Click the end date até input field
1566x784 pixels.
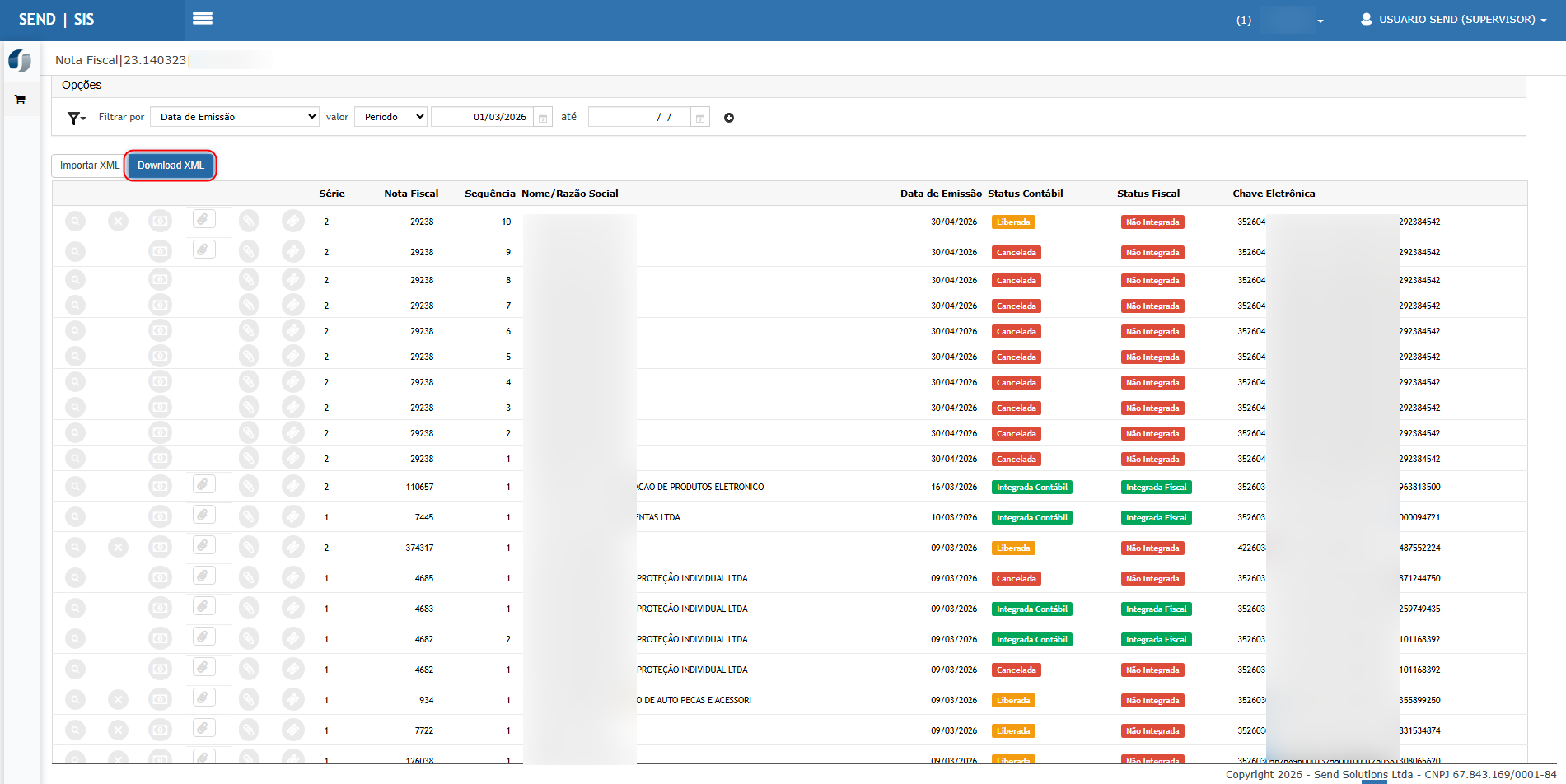tap(639, 117)
